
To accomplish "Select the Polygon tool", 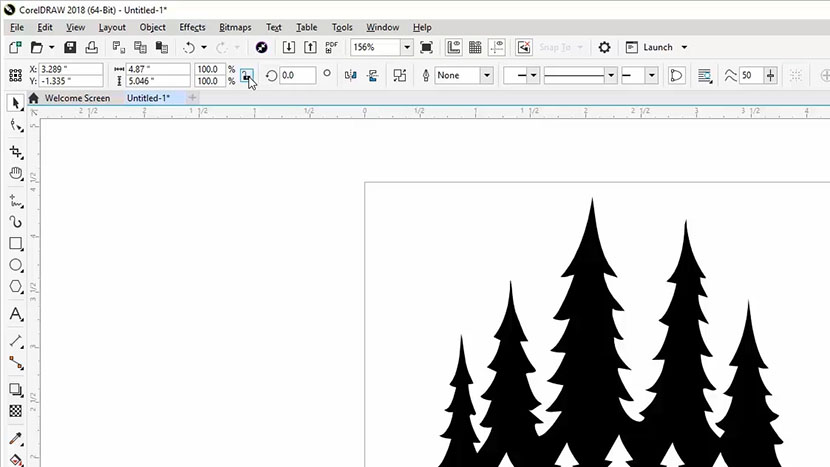I will (16, 287).
